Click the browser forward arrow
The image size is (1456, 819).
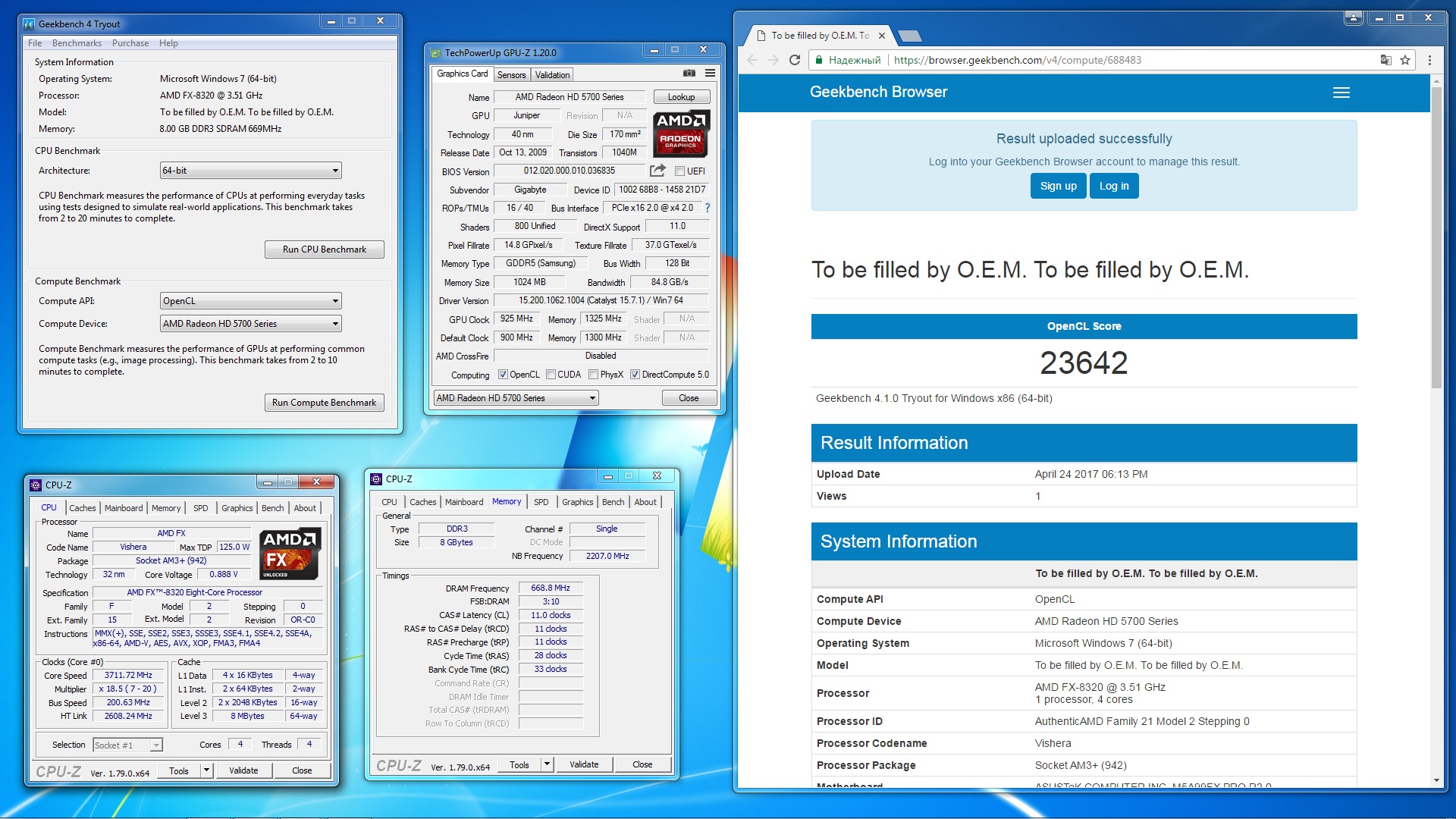tap(773, 60)
